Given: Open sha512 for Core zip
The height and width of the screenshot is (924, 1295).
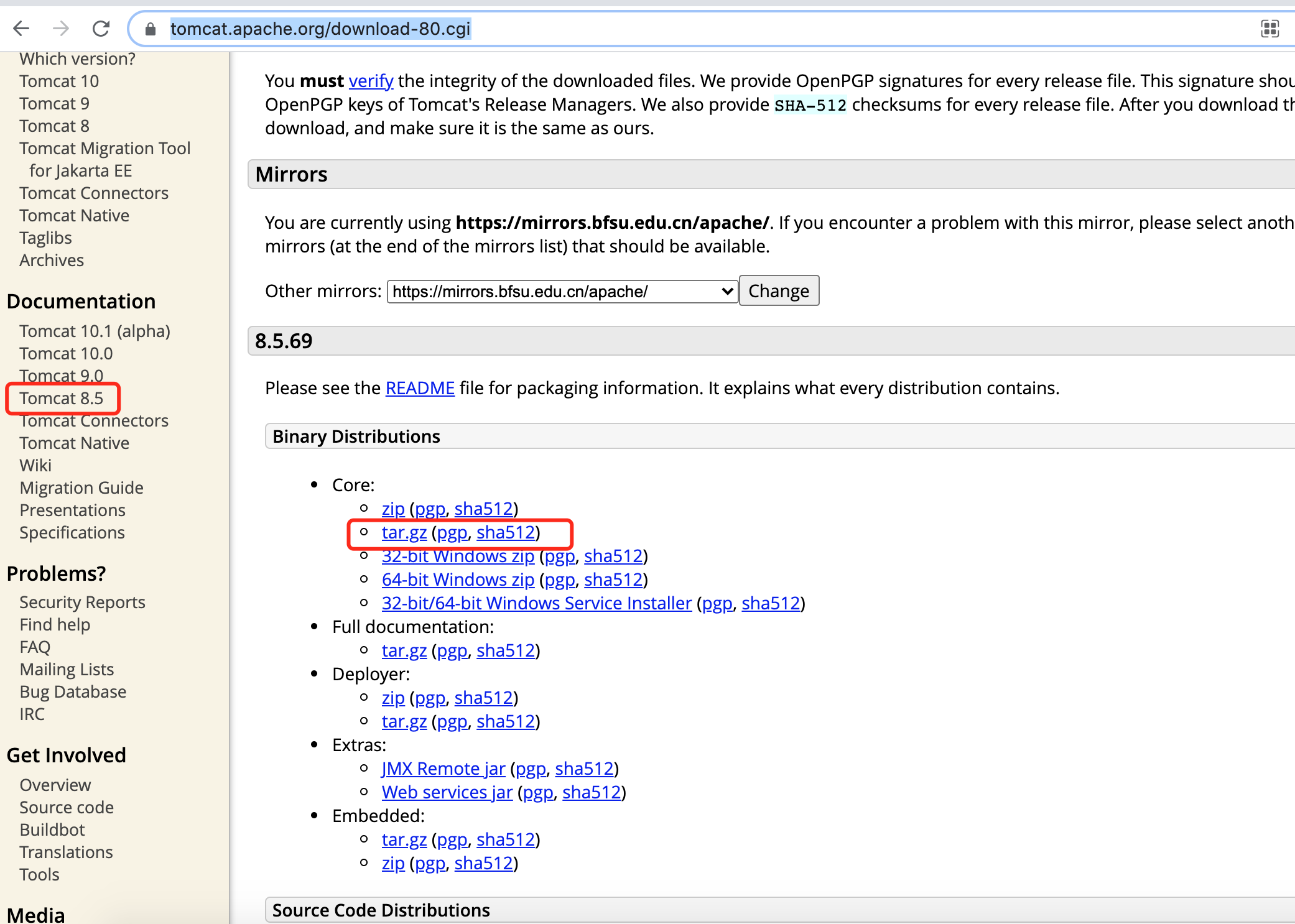Looking at the screenshot, I should (x=484, y=509).
